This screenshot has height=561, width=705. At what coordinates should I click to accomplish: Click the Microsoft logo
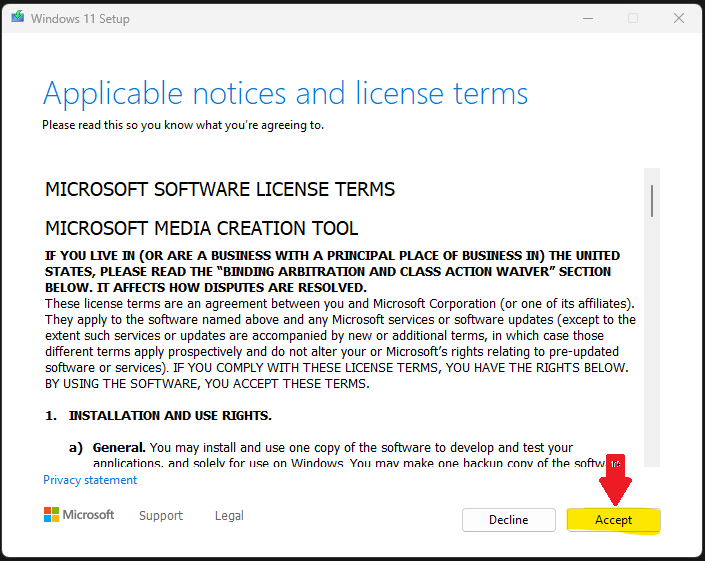click(79, 515)
